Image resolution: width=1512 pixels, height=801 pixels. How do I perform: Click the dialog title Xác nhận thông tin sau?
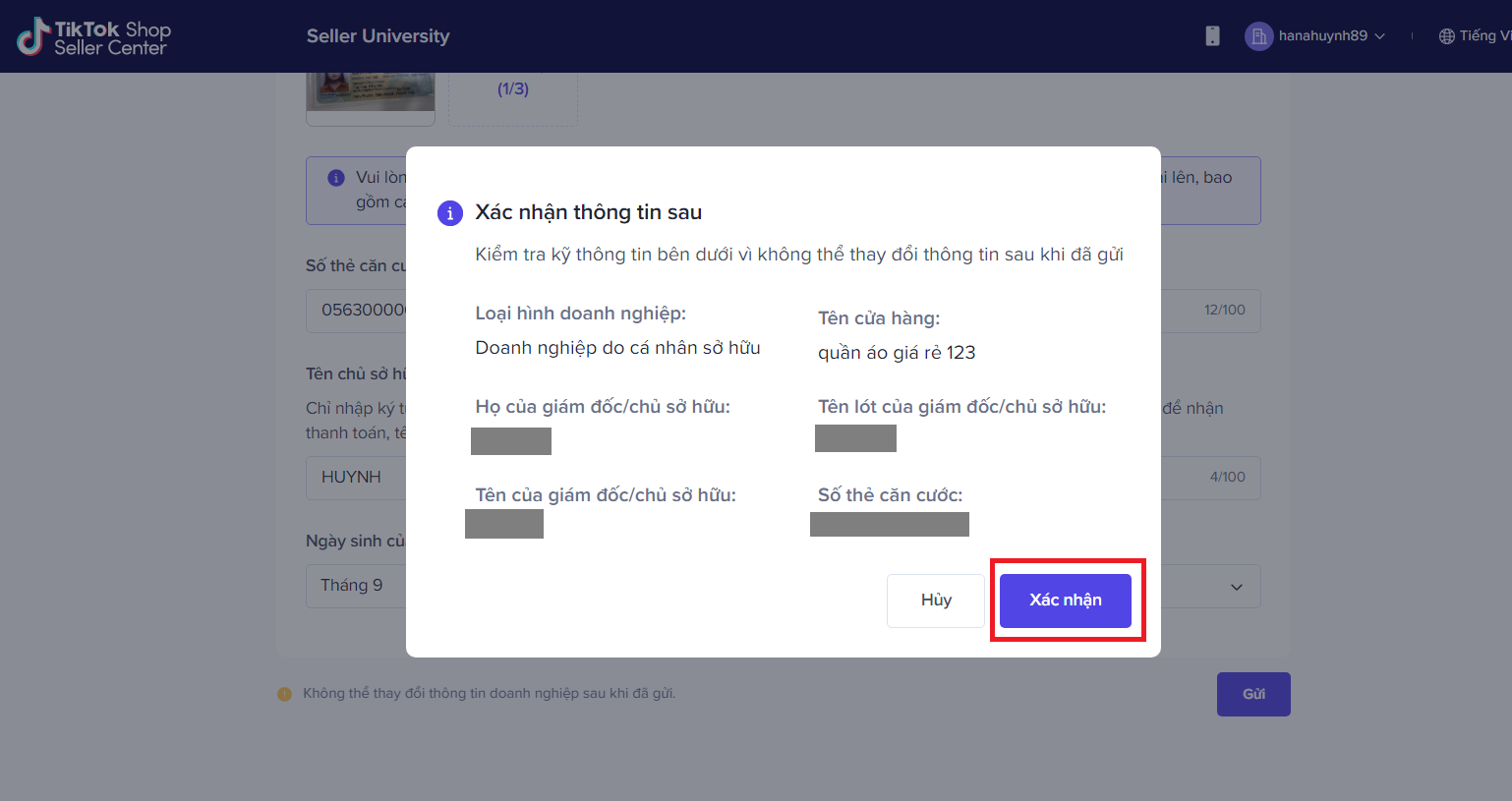click(589, 212)
